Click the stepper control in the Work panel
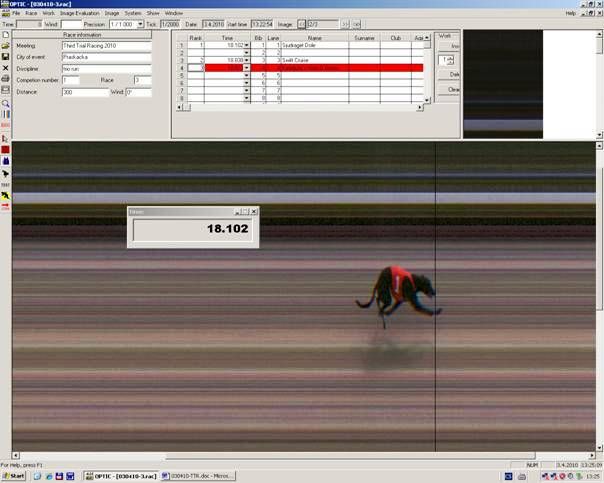 [x=446, y=60]
